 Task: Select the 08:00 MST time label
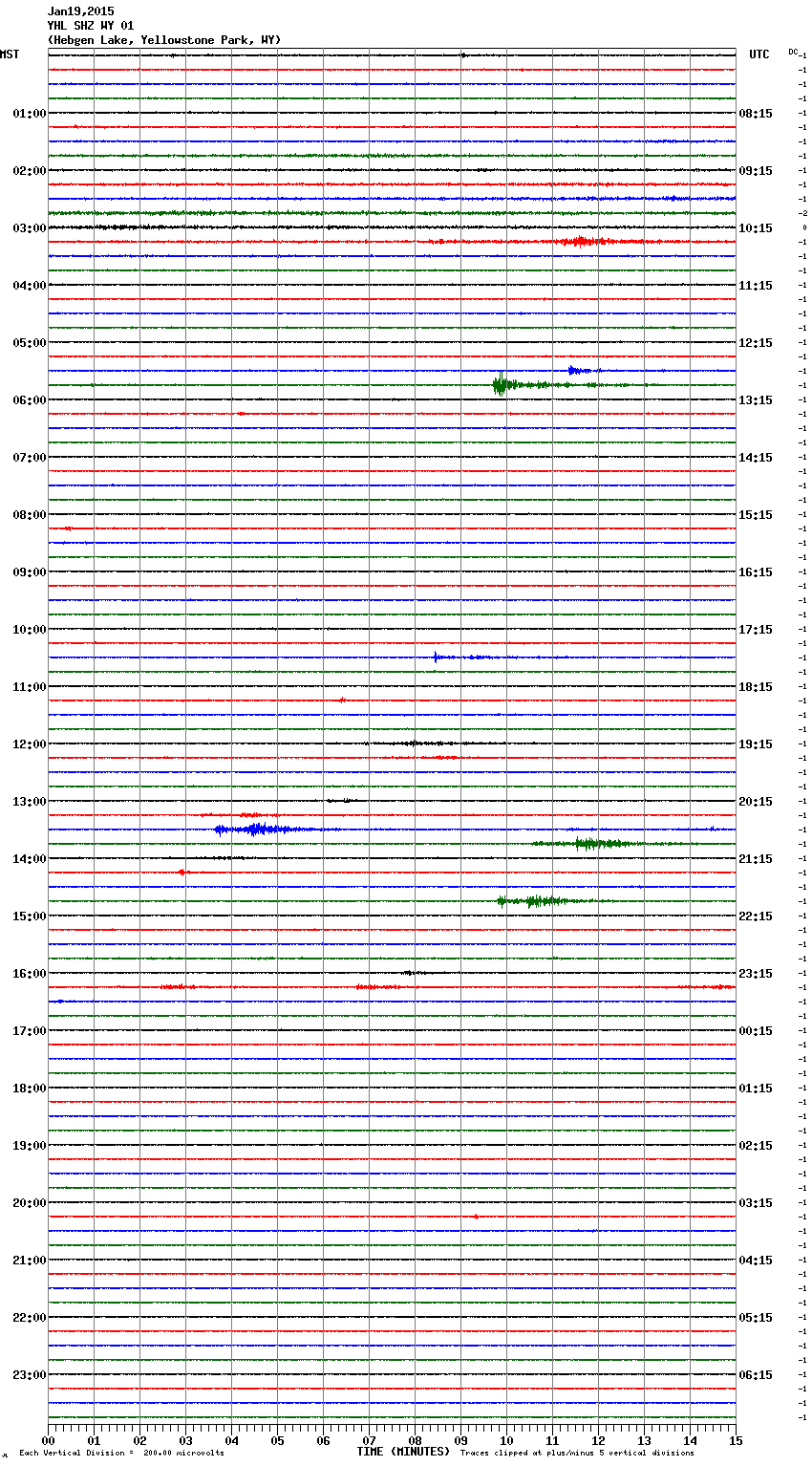click(x=29, y=515)
